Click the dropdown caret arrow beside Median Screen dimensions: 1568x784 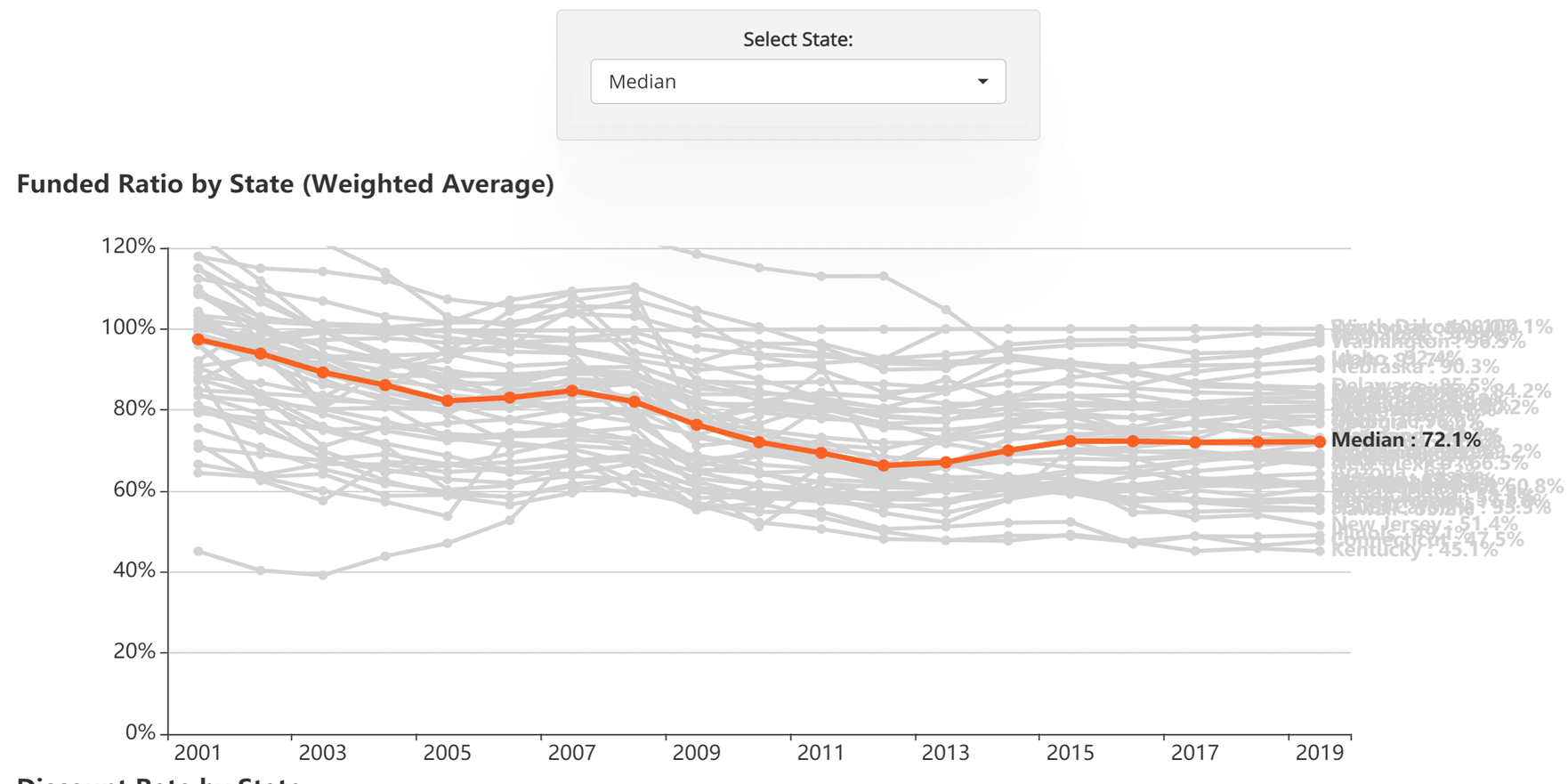coord(982,82)
